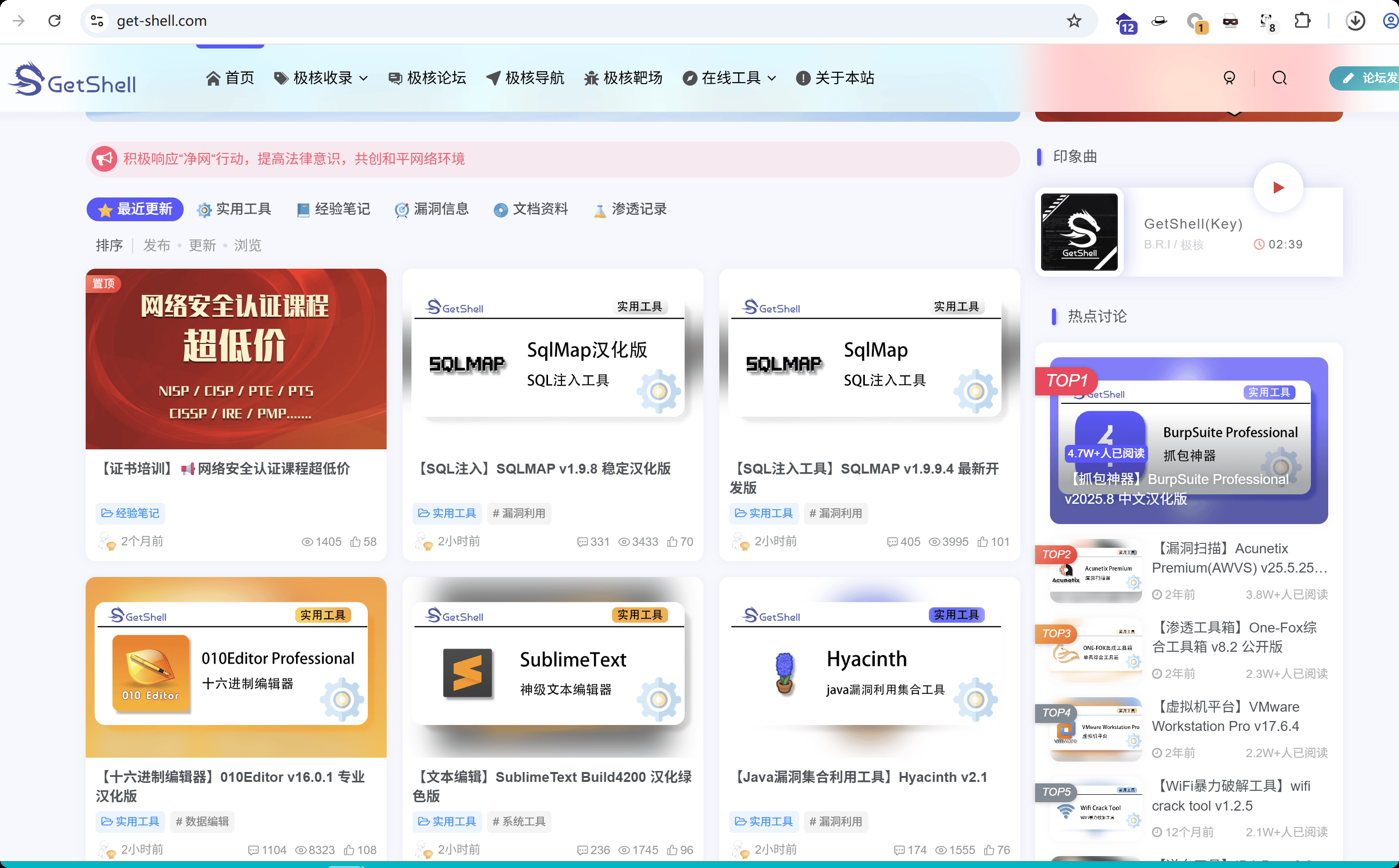Reload the page using refresh icon

tap(54, 21)
